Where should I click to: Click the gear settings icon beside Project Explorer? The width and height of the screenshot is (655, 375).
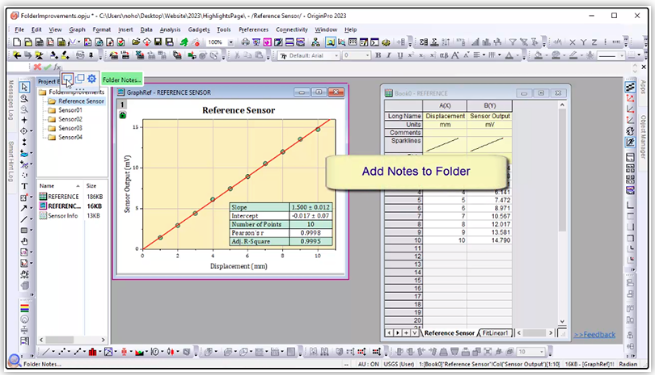click(92, 79)
